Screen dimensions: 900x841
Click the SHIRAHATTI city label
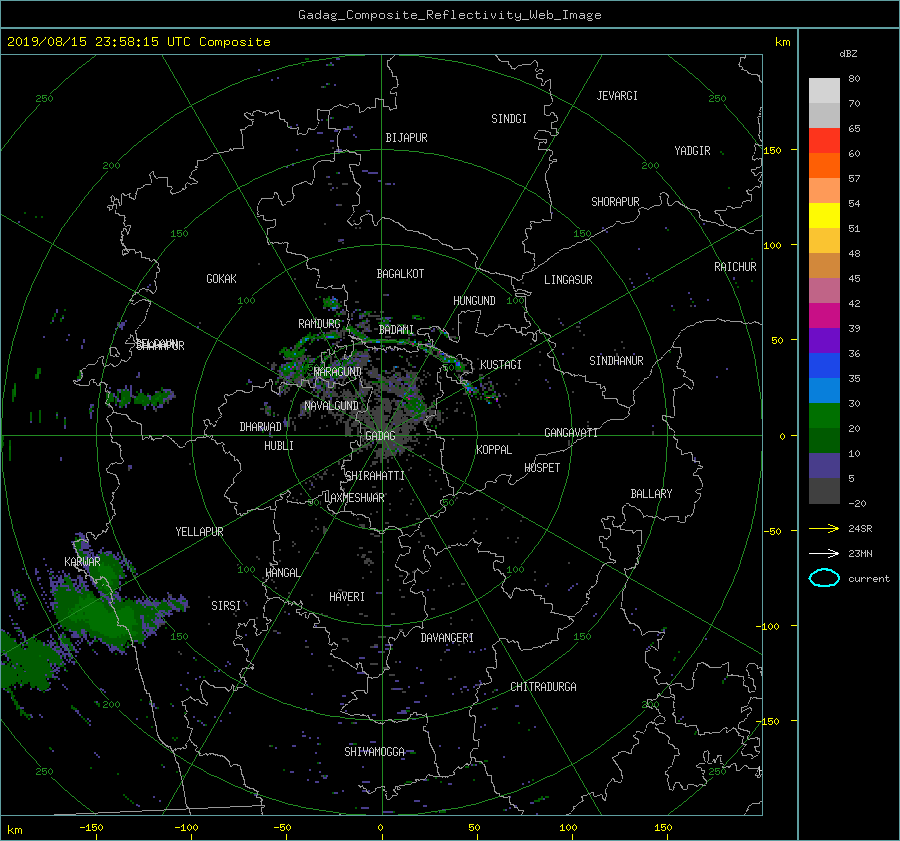coord(375,476)
